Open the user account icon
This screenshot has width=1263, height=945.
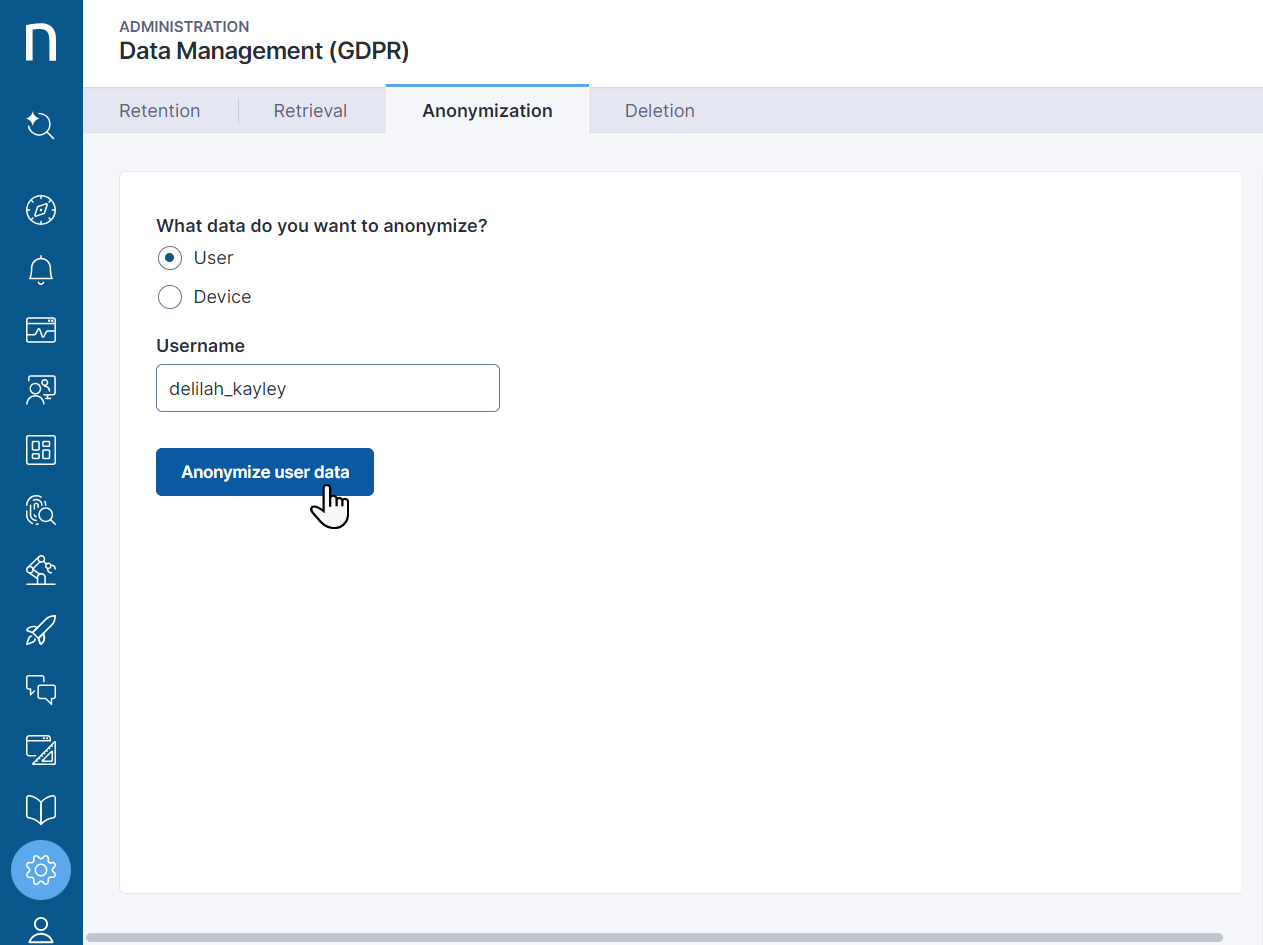click(41, 930)
